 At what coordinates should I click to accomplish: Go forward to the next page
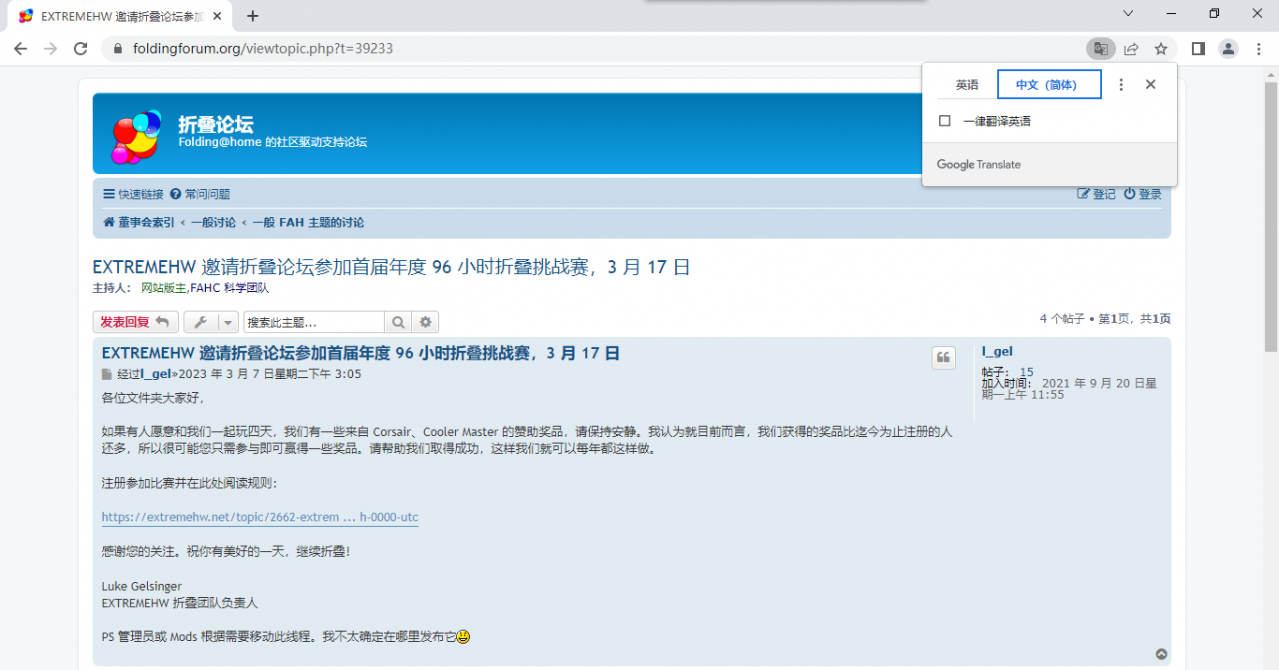51,48
